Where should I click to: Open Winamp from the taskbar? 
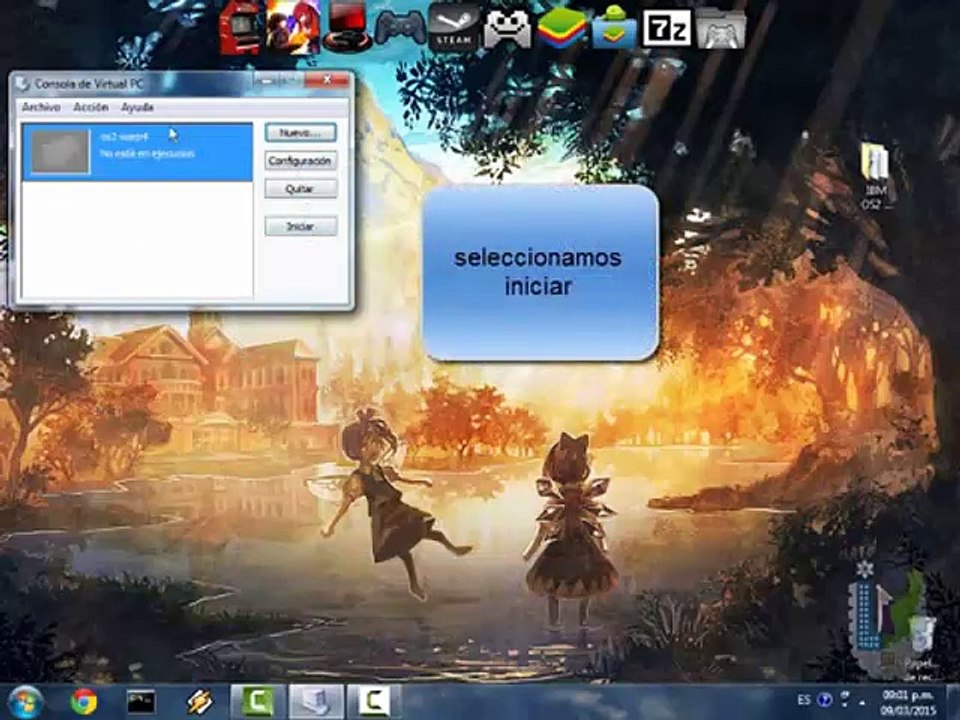click(x=200, y=702)
